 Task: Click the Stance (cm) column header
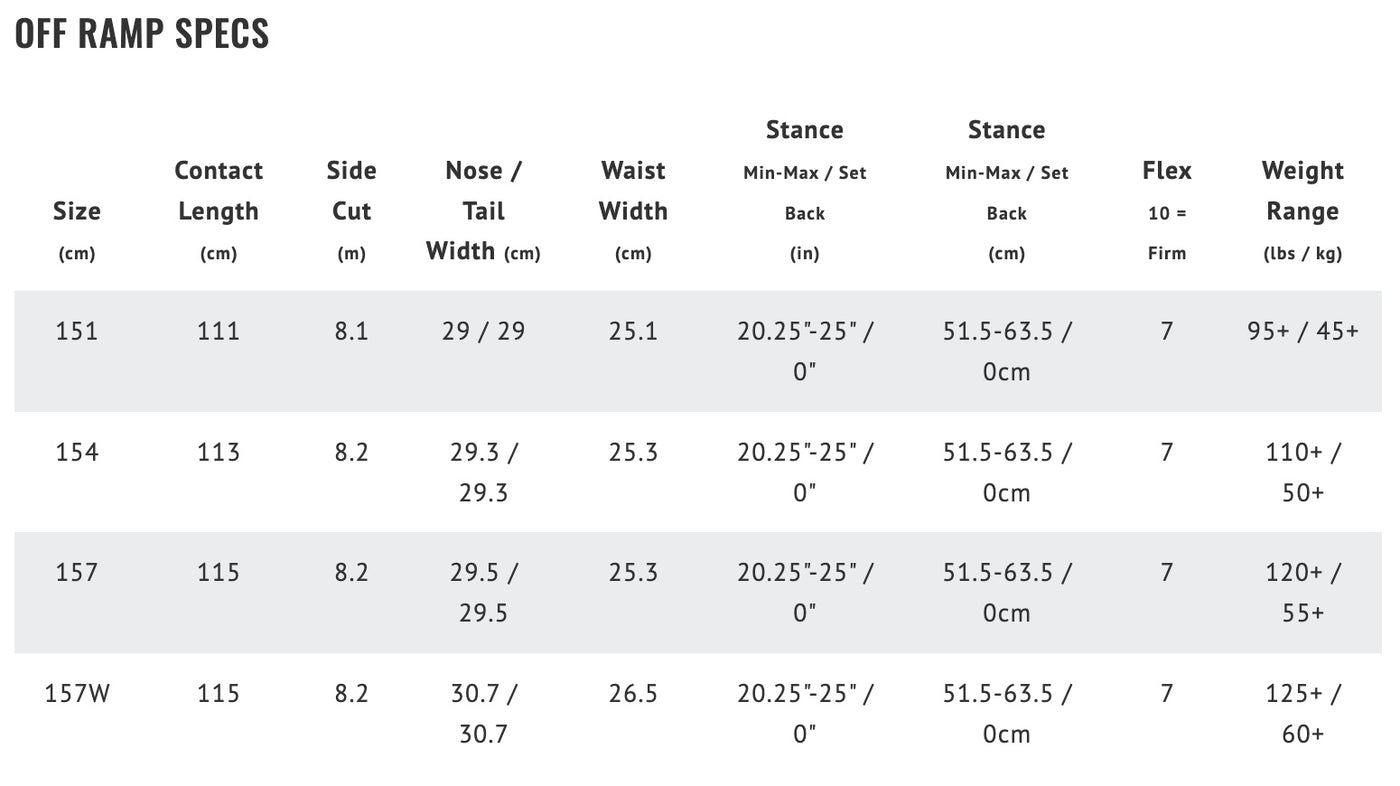[x=1007, y=190]
